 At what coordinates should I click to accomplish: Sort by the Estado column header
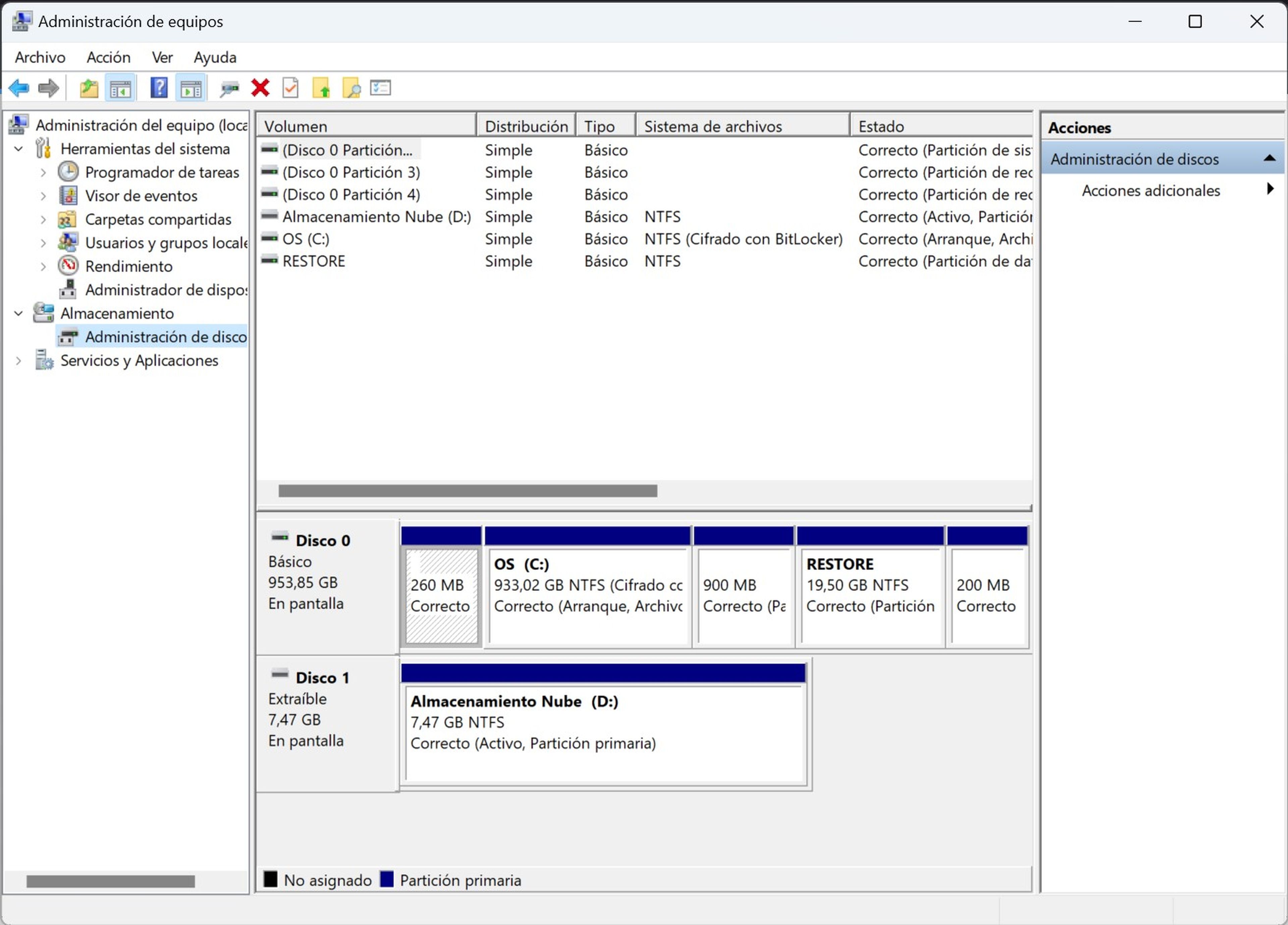point(942,125)
